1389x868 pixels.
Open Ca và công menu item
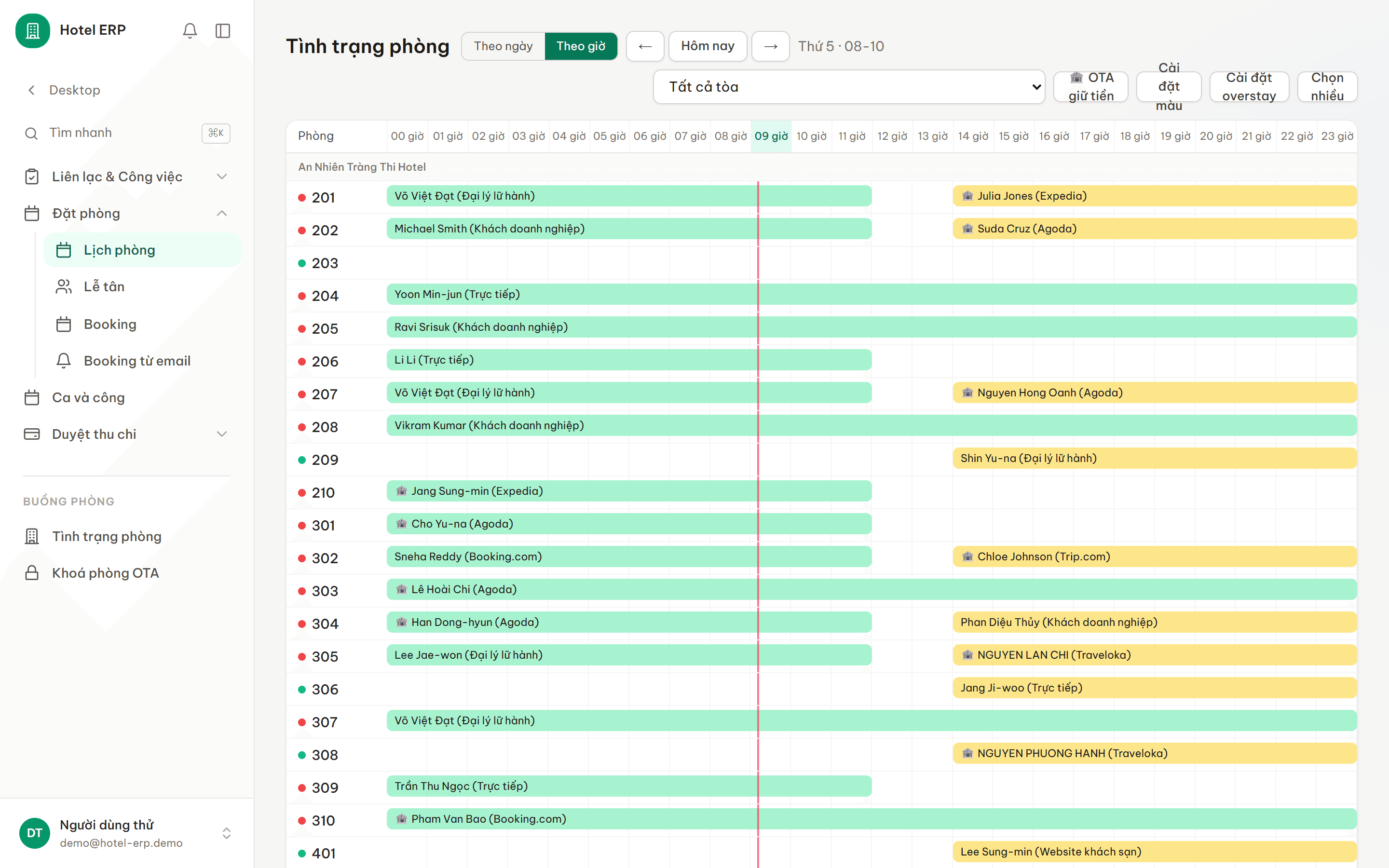pos(127,397)
